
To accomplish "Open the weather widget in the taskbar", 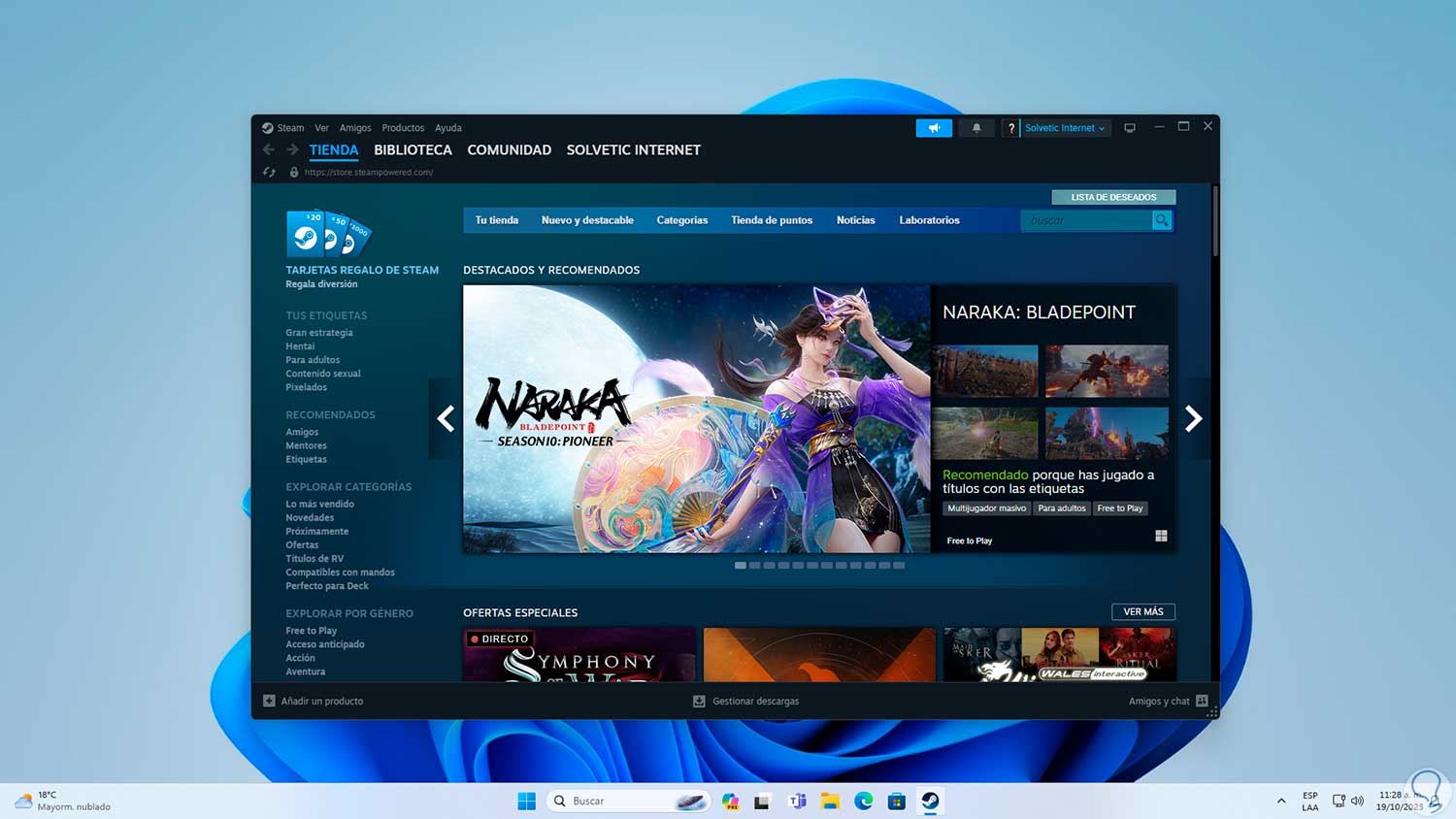I will coord(63,801).
